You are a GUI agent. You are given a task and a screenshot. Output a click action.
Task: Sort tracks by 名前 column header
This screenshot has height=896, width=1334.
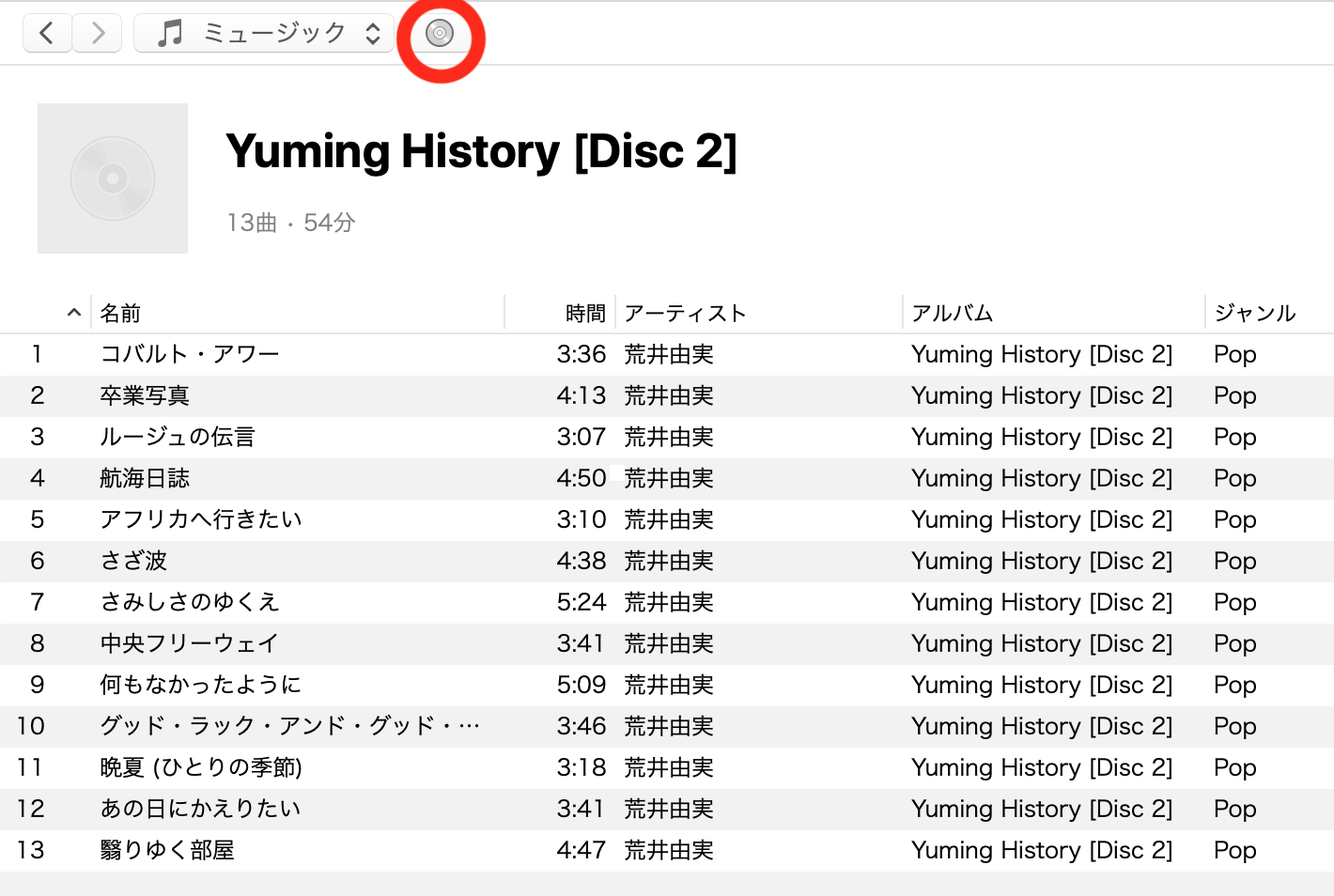[120, 313]
